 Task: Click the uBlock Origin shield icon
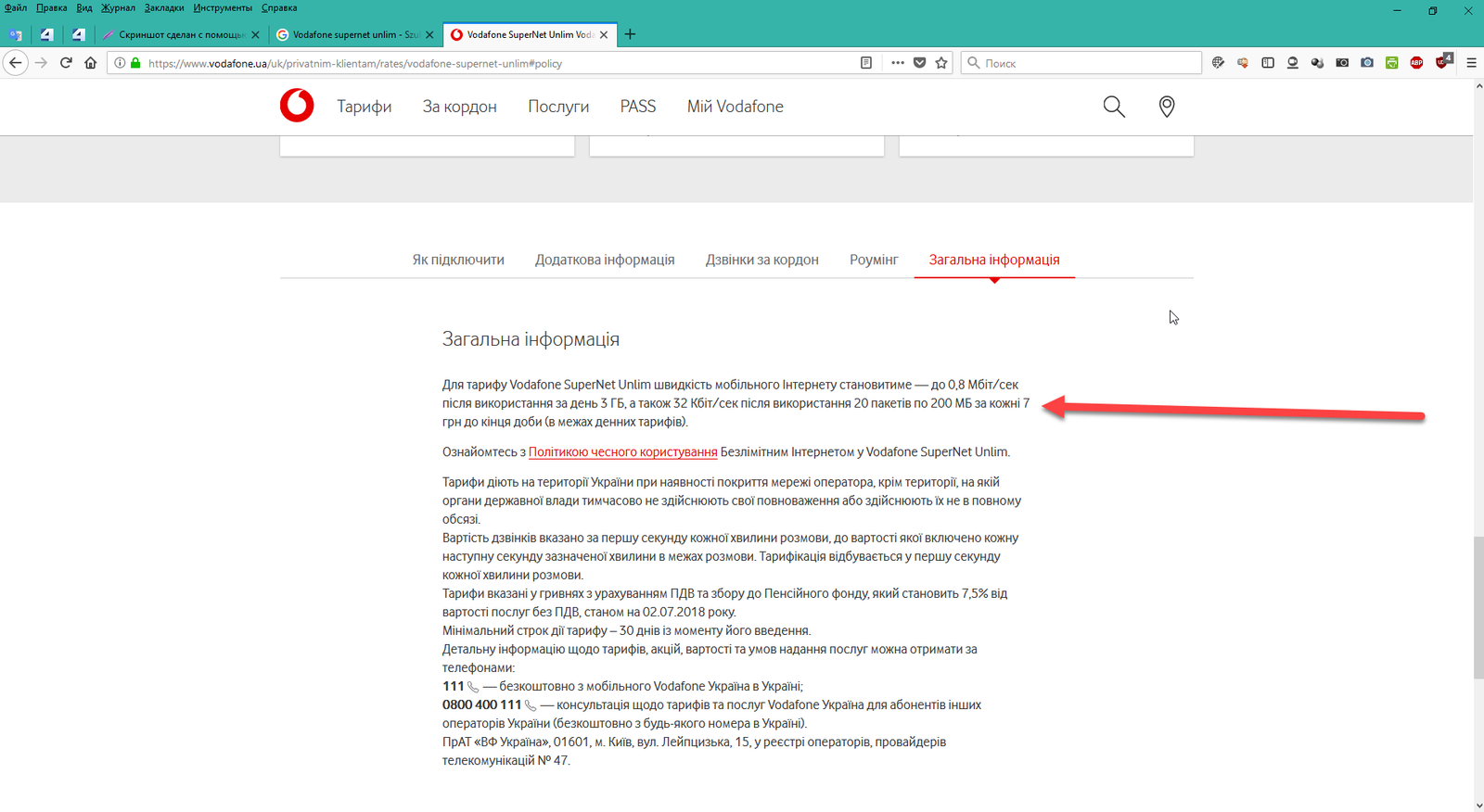[1443, 62]
